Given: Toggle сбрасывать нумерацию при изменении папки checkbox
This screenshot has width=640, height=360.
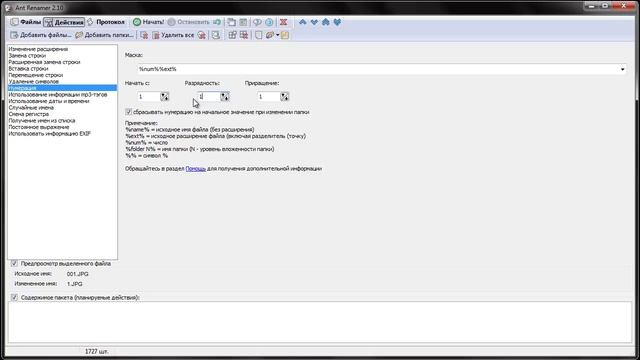Looking at the screenshot, I should 129,112.
